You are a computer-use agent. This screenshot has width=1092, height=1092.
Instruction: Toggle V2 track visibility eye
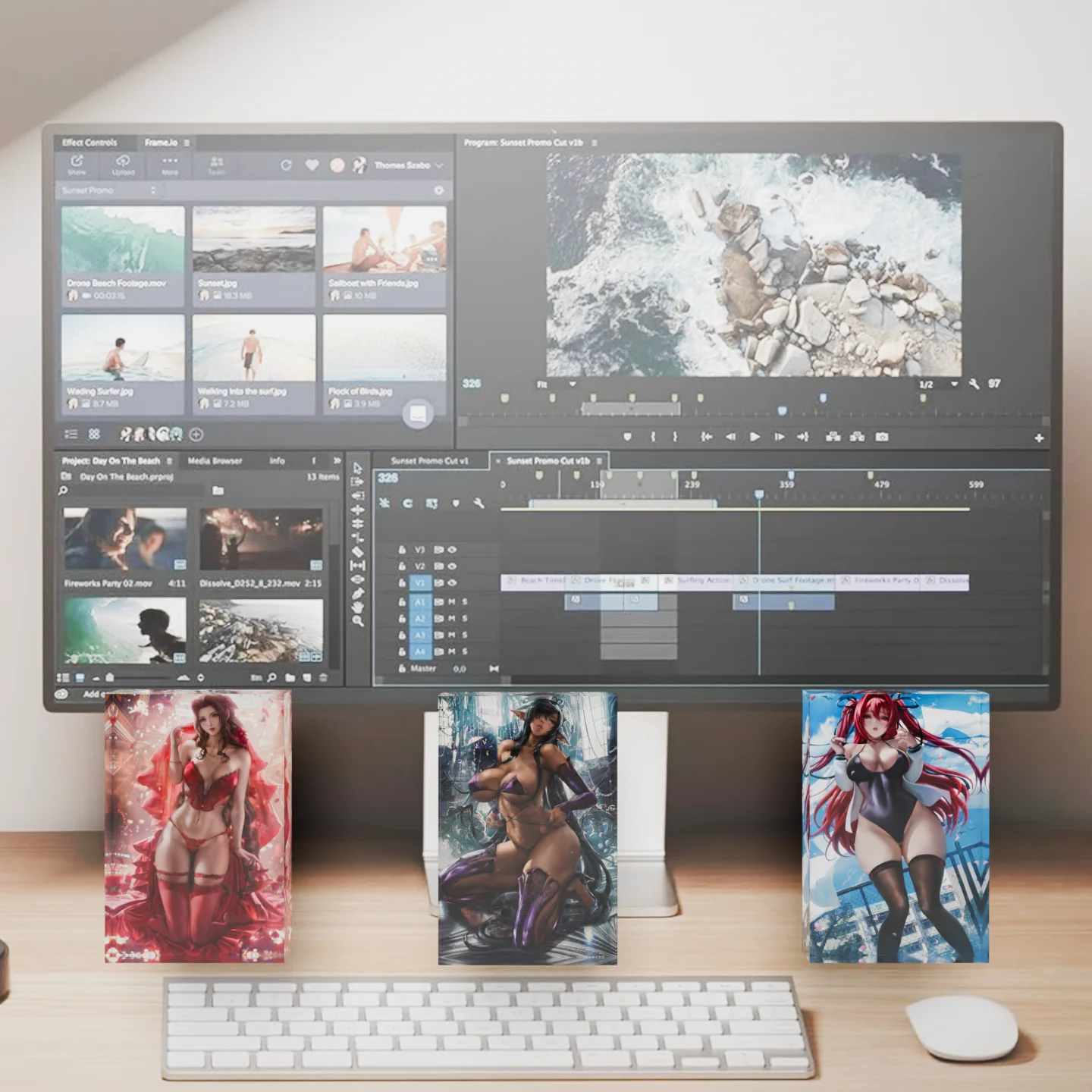point(452,566)
